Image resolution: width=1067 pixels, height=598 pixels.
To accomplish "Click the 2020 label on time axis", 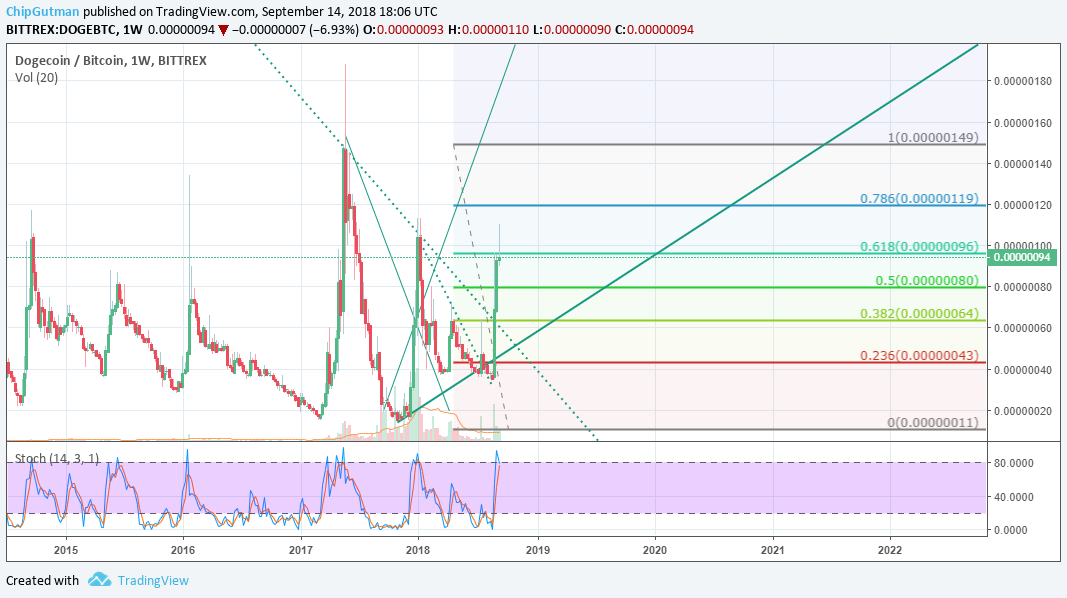I will (655, 550).
